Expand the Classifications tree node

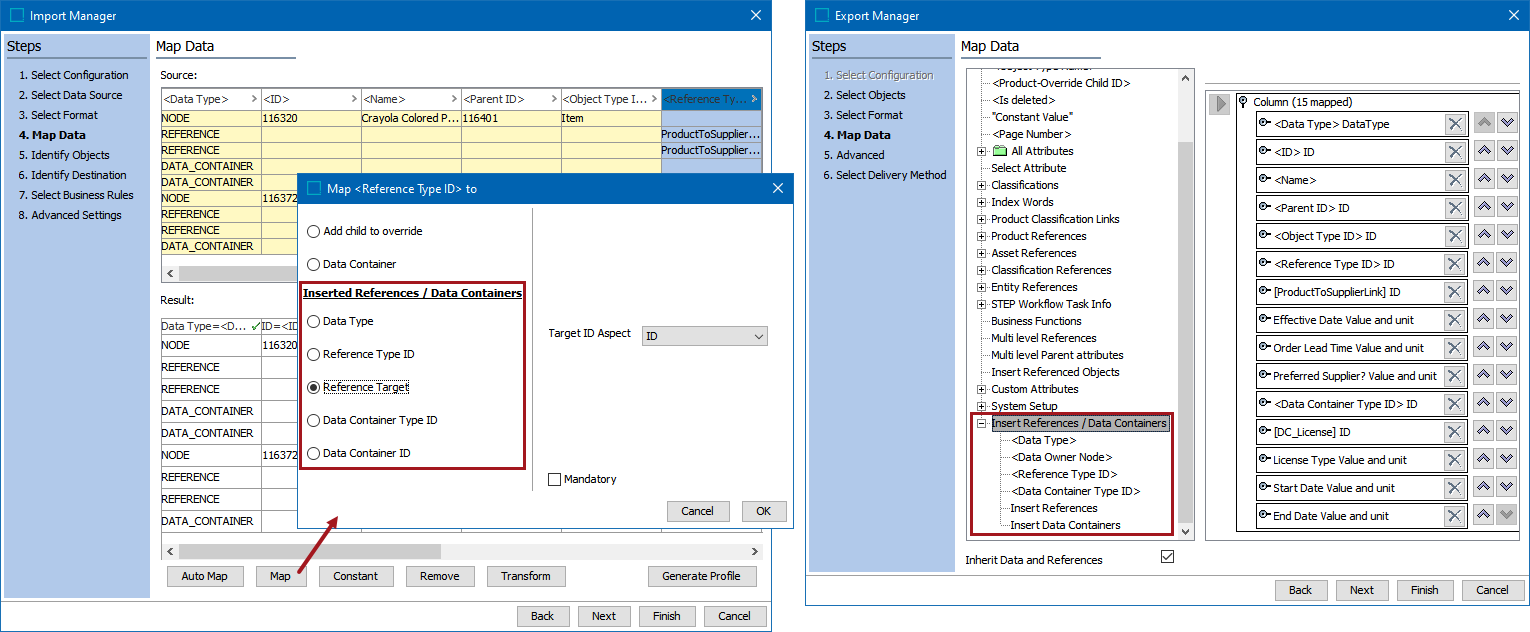click(x=982, y=185)
